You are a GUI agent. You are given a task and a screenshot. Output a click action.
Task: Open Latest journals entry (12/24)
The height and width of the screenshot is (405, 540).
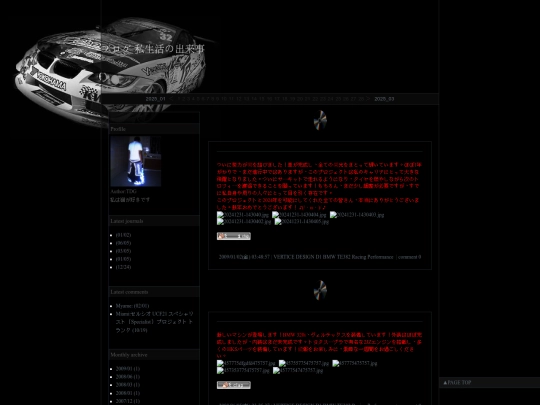click(123, 267)
